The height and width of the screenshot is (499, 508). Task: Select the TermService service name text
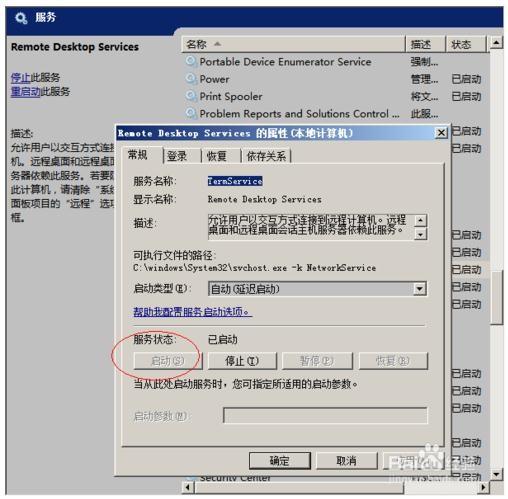click(235, 181)
